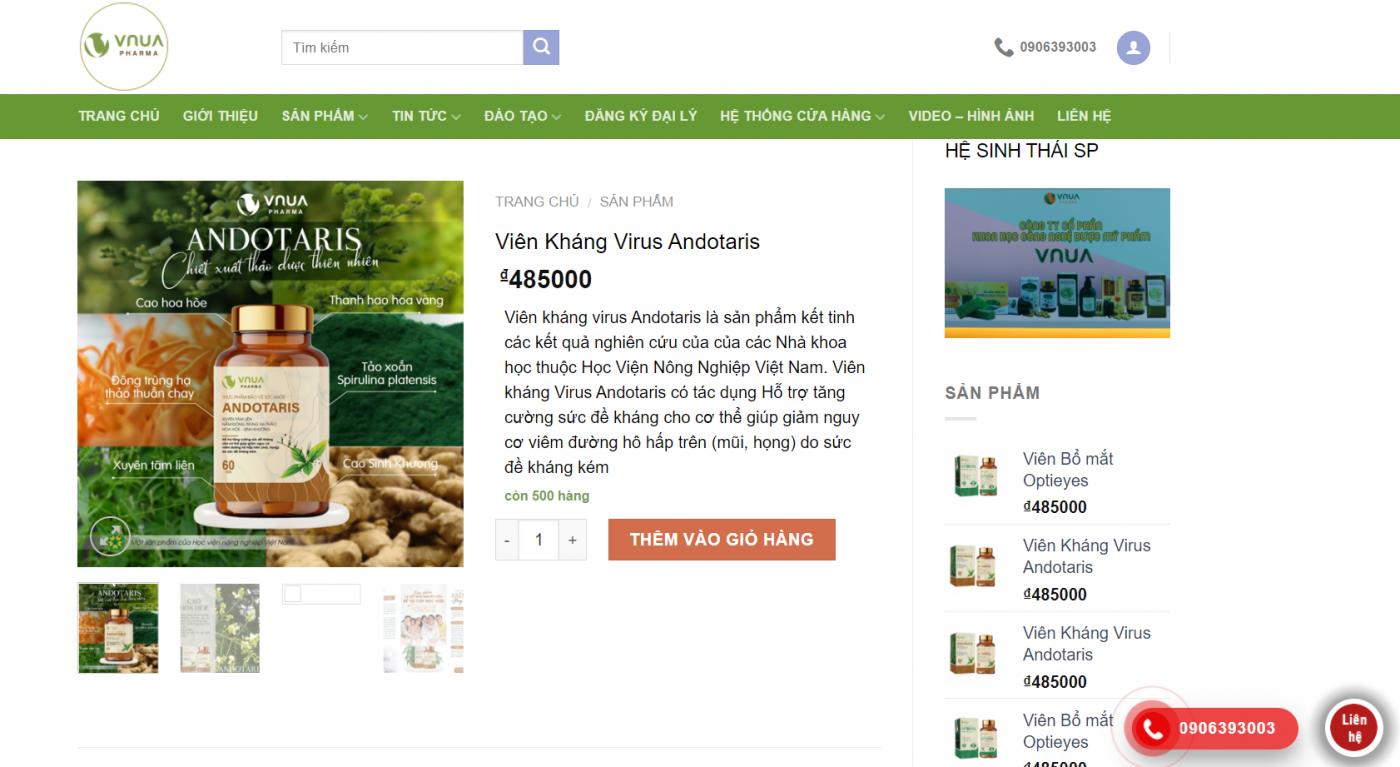Click the phone icon beside 0906393003 in header
Image resolution: width=1400 pixels, height=767 pixels.
[1004, 47]
